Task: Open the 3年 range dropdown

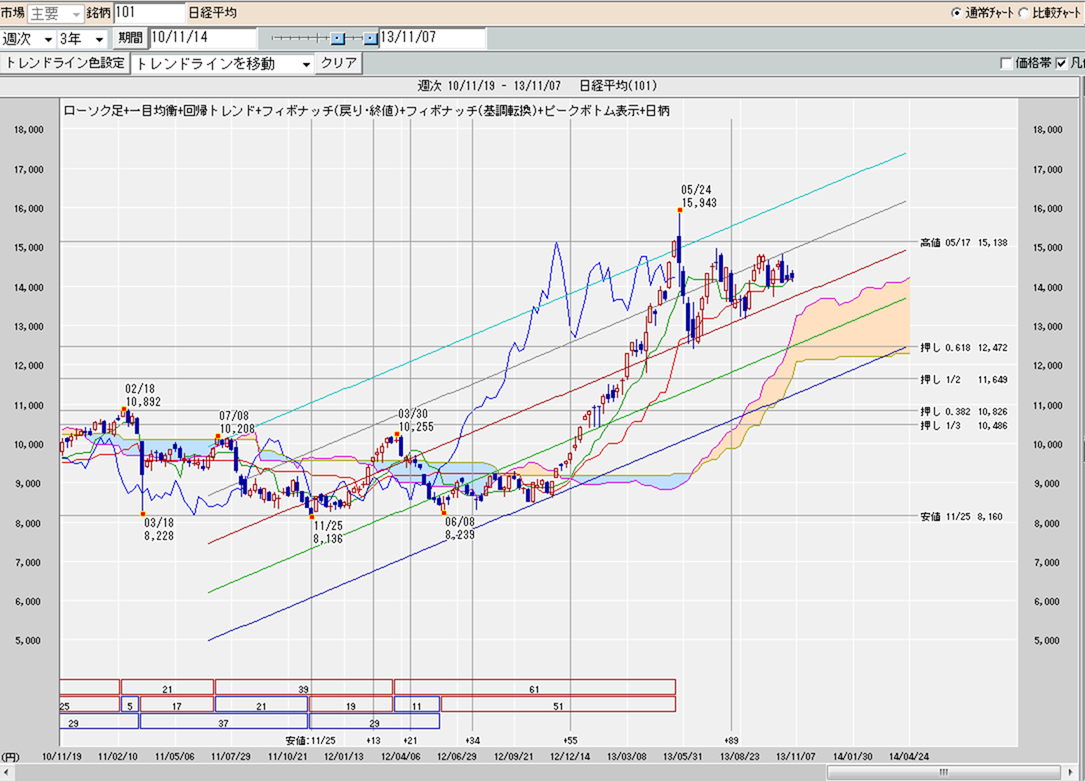Action: click(x=82, y=39)
